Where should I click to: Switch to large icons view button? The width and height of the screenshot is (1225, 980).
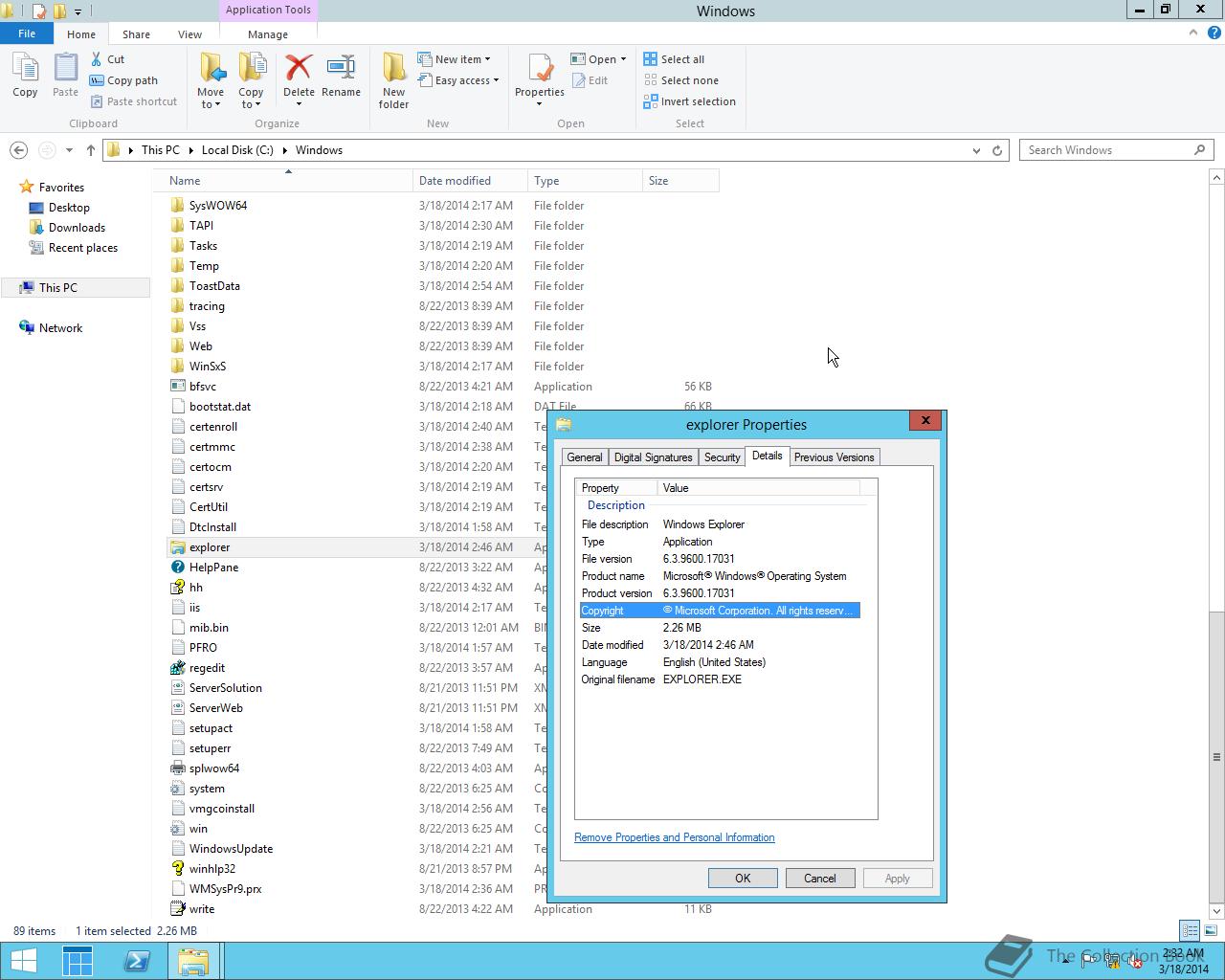1210,930
